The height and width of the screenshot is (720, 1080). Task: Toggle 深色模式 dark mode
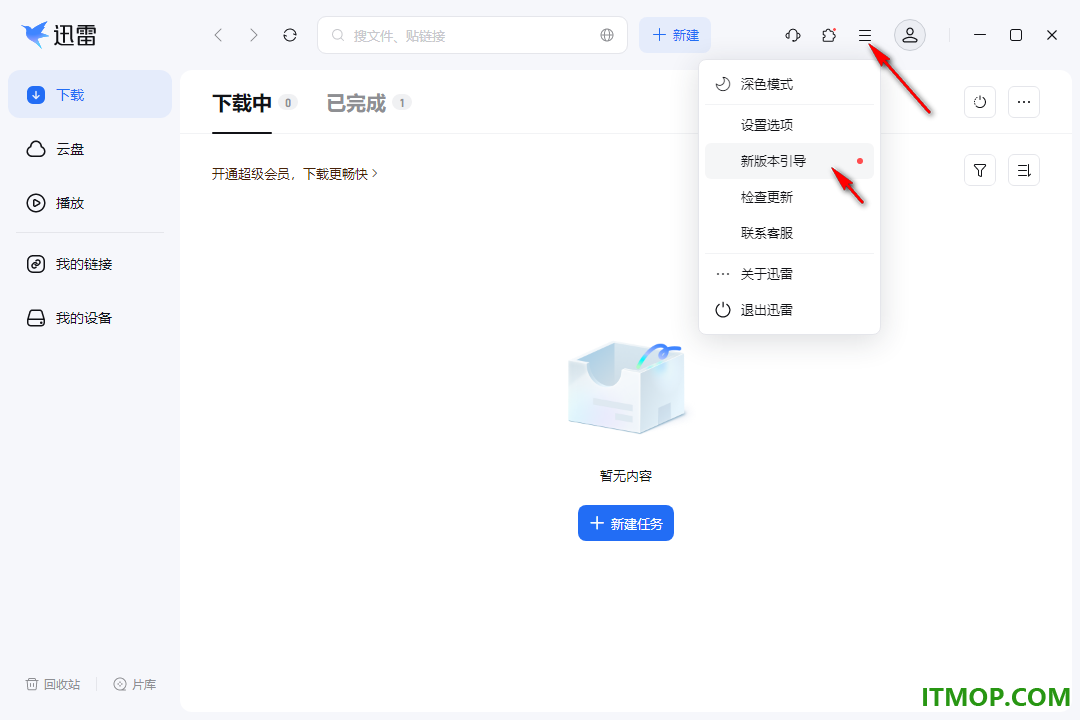click(789, 84)
